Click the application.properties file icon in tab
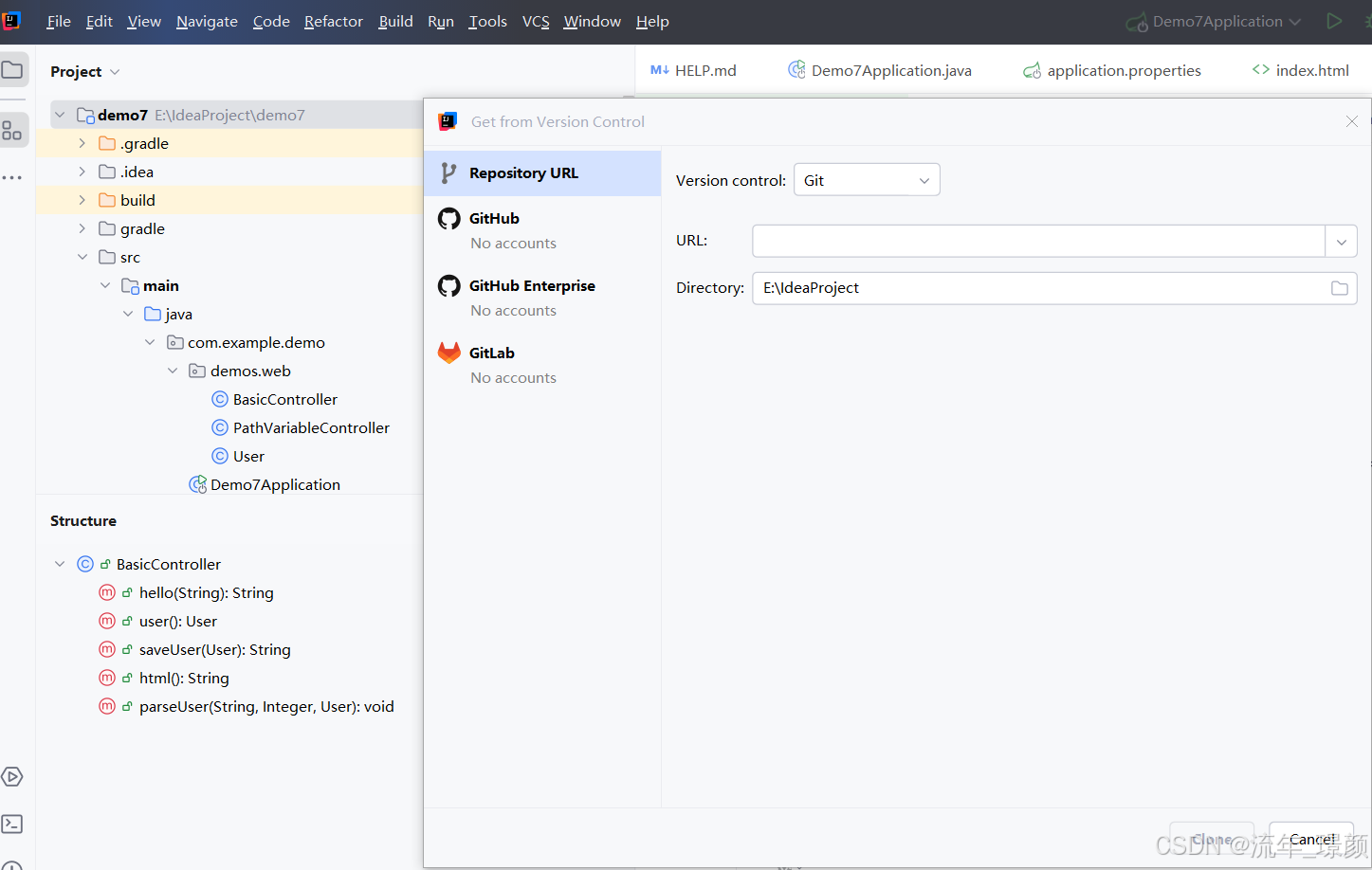Viewport: 1372px width, 870px height. click(1032, 70)
